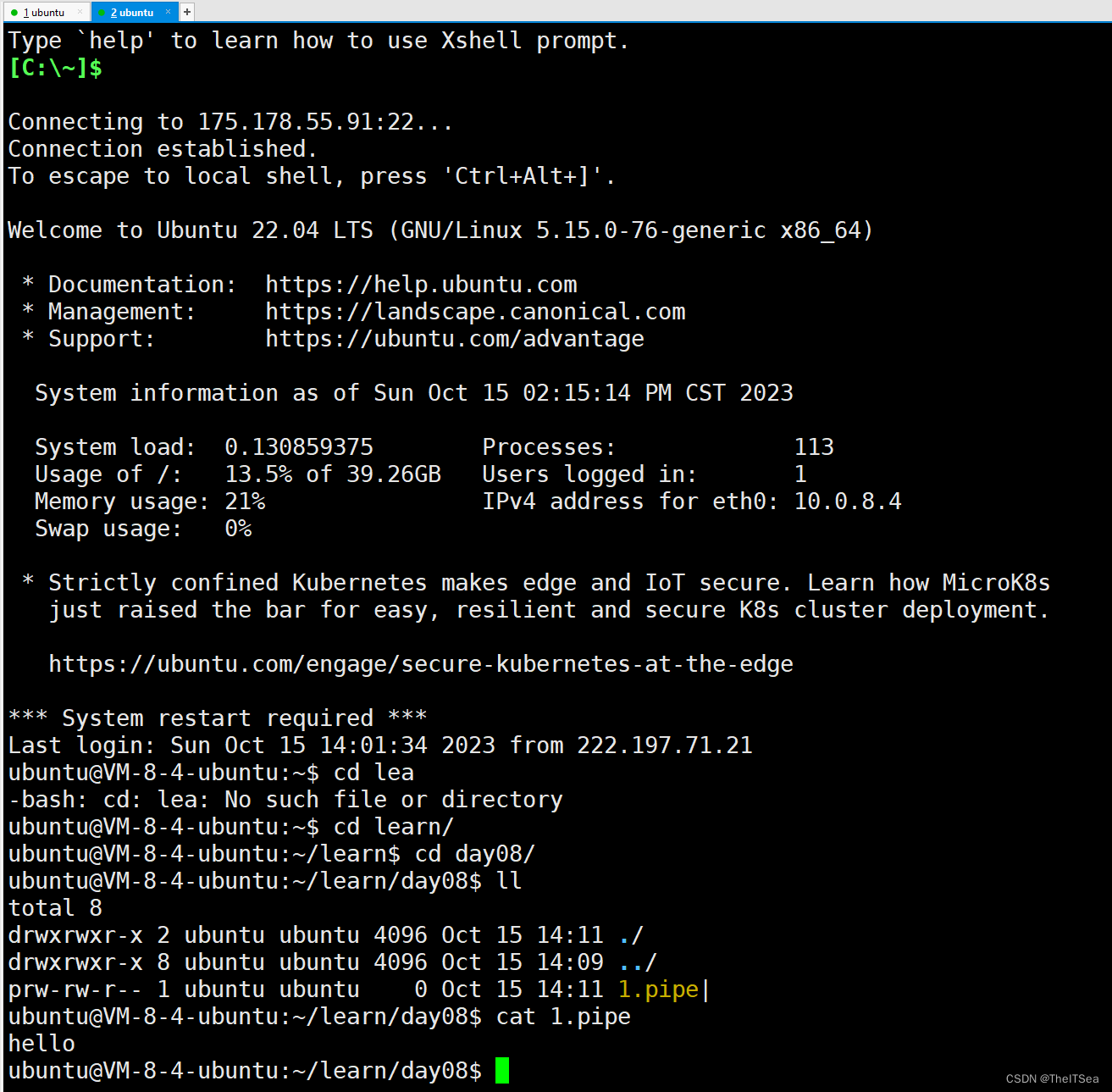Click the "total 8" listing line

coord(55,908)
